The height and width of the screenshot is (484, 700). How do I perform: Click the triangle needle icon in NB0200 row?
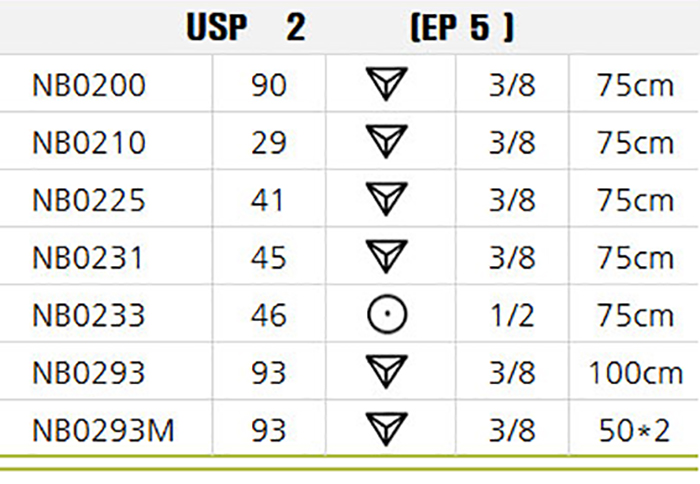point(387,83)
